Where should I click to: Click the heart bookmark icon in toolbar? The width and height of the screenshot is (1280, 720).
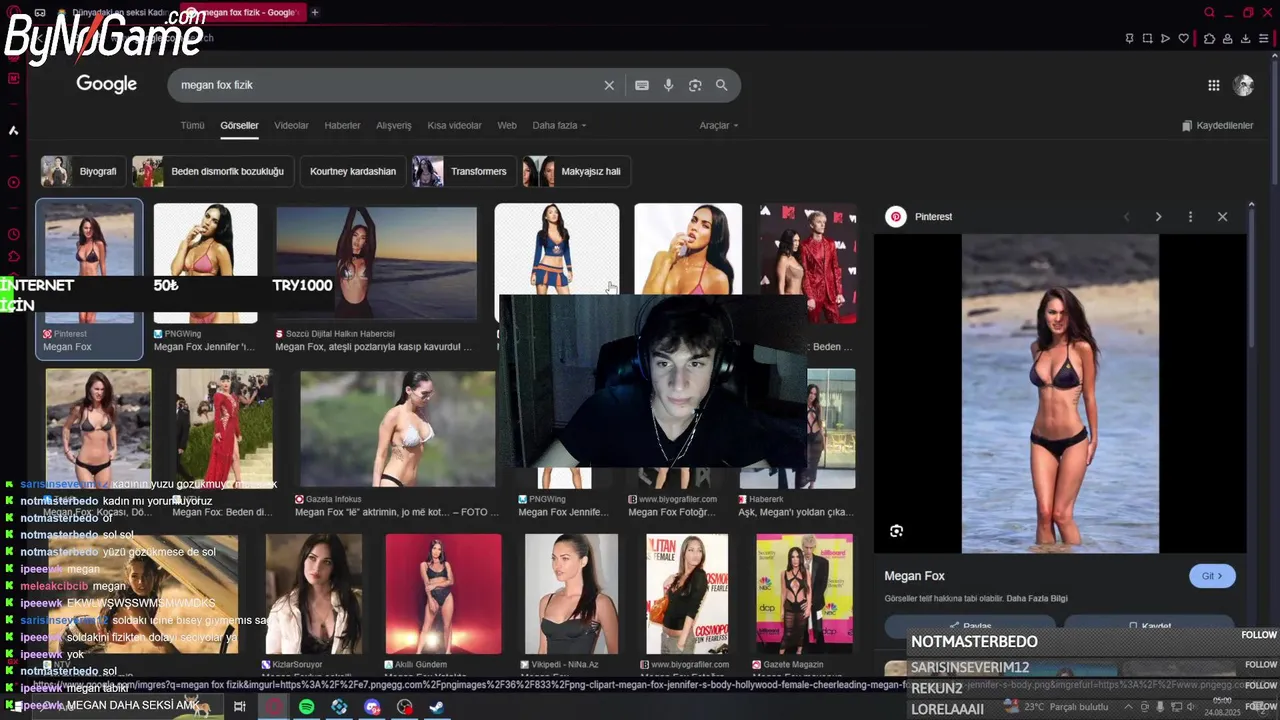click(1184, 39)
